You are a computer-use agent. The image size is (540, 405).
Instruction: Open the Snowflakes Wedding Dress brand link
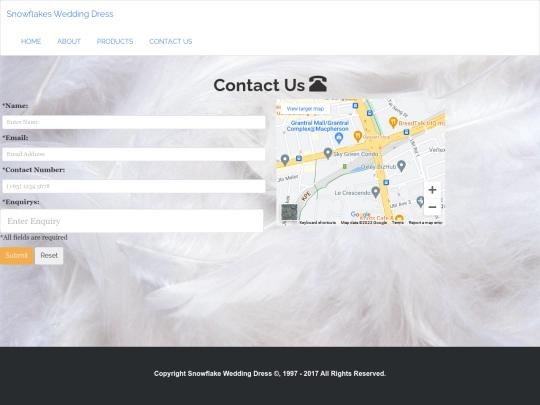pyautogui.click(x=60, y=14)
